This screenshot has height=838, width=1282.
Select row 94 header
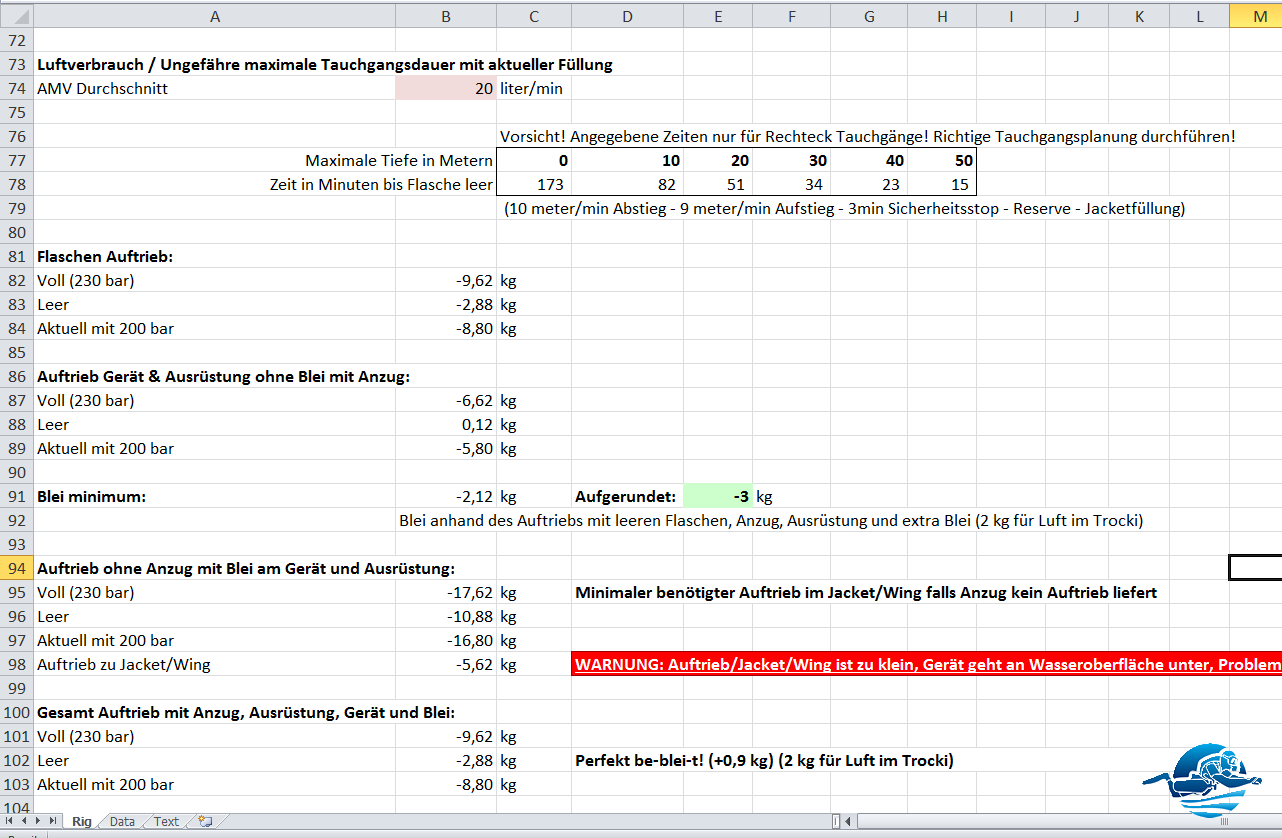pos(16,568)
